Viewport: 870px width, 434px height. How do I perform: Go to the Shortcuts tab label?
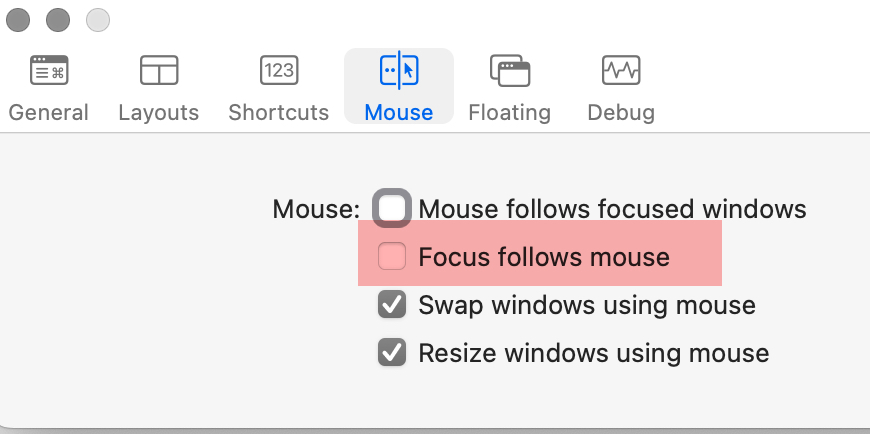click(x=279, y=113)
